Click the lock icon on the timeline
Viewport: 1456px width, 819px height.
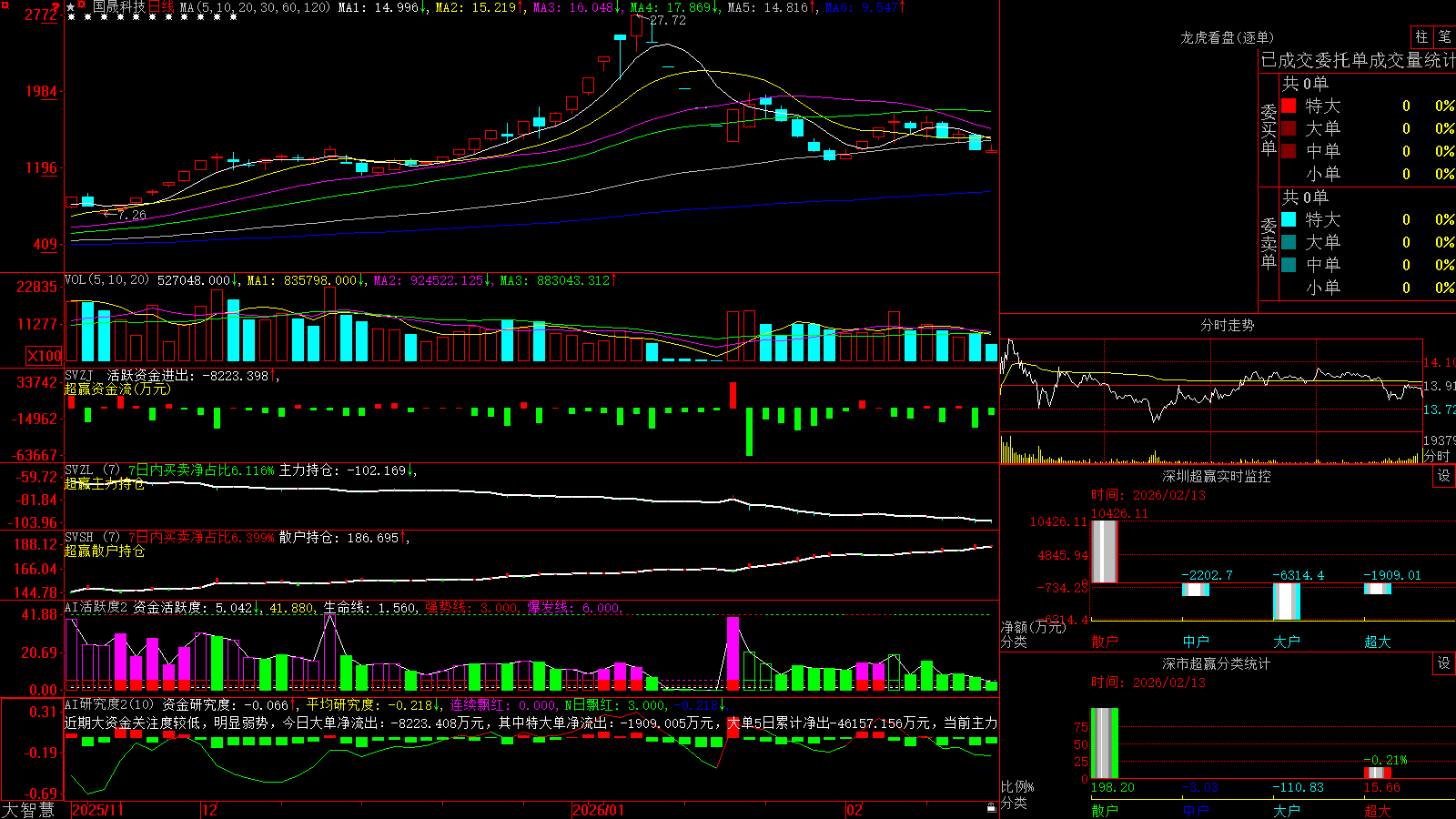991,808
